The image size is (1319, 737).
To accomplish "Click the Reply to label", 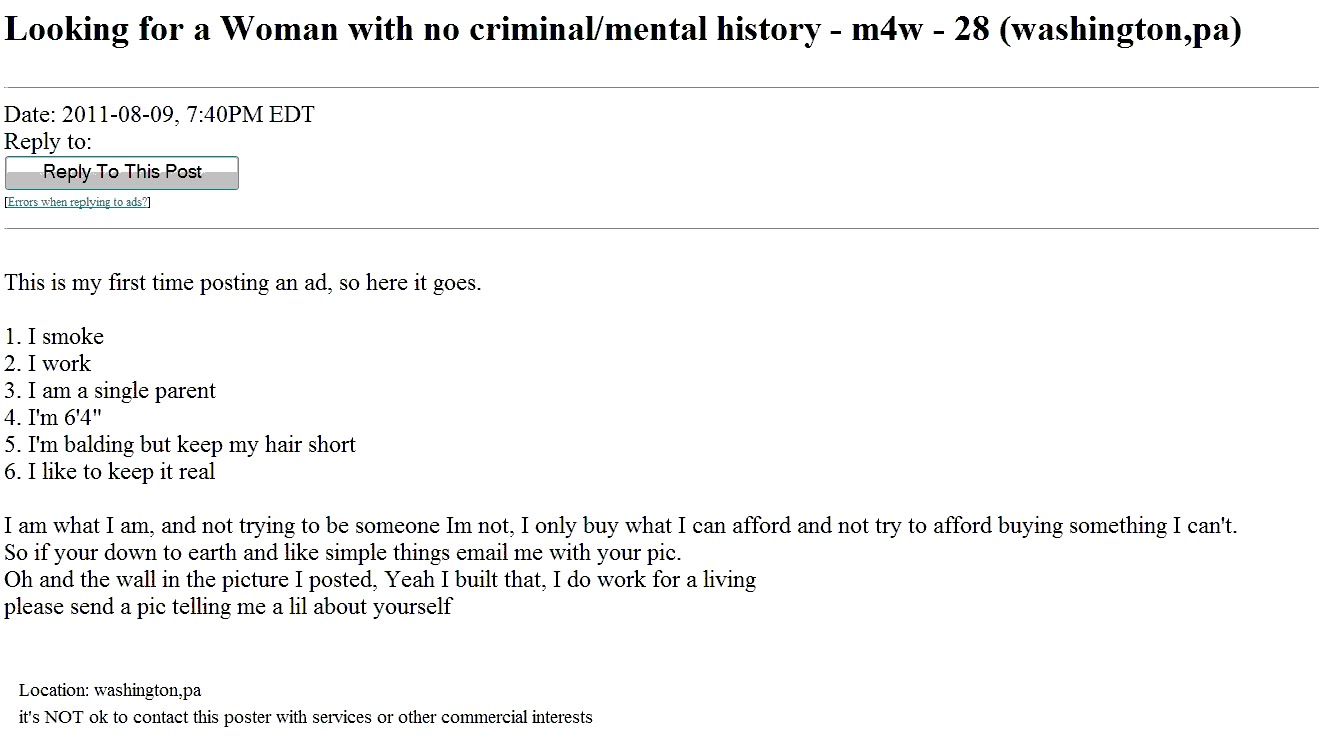I will click(48, 142).
